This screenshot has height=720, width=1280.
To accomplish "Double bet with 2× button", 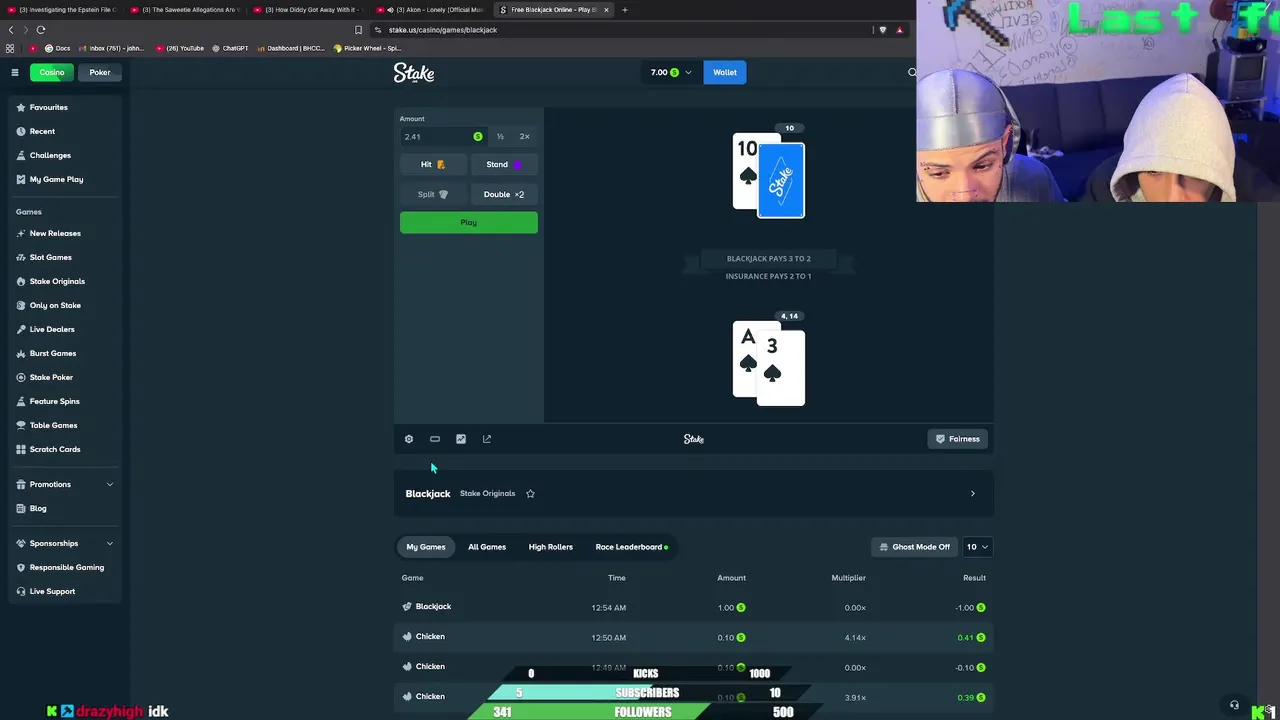I will pyautogui.click(x=525, y=136).
